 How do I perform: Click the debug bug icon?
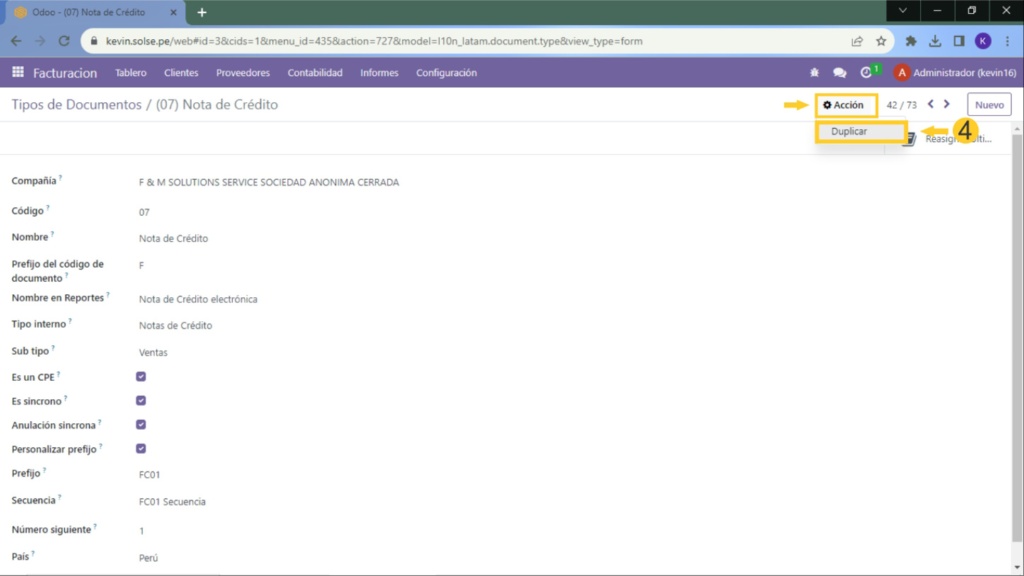[814, 73]
